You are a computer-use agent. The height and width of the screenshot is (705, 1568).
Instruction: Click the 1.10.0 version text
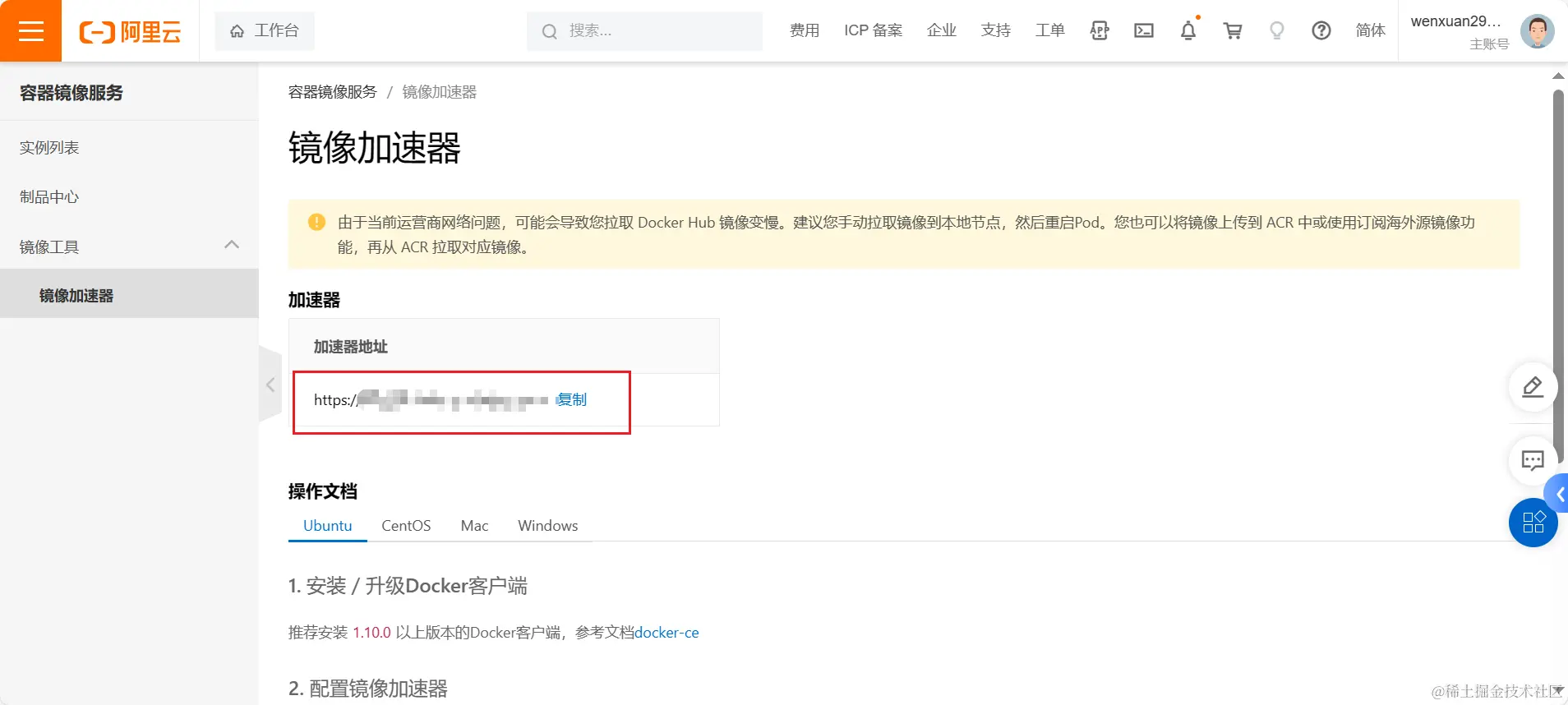372,633
